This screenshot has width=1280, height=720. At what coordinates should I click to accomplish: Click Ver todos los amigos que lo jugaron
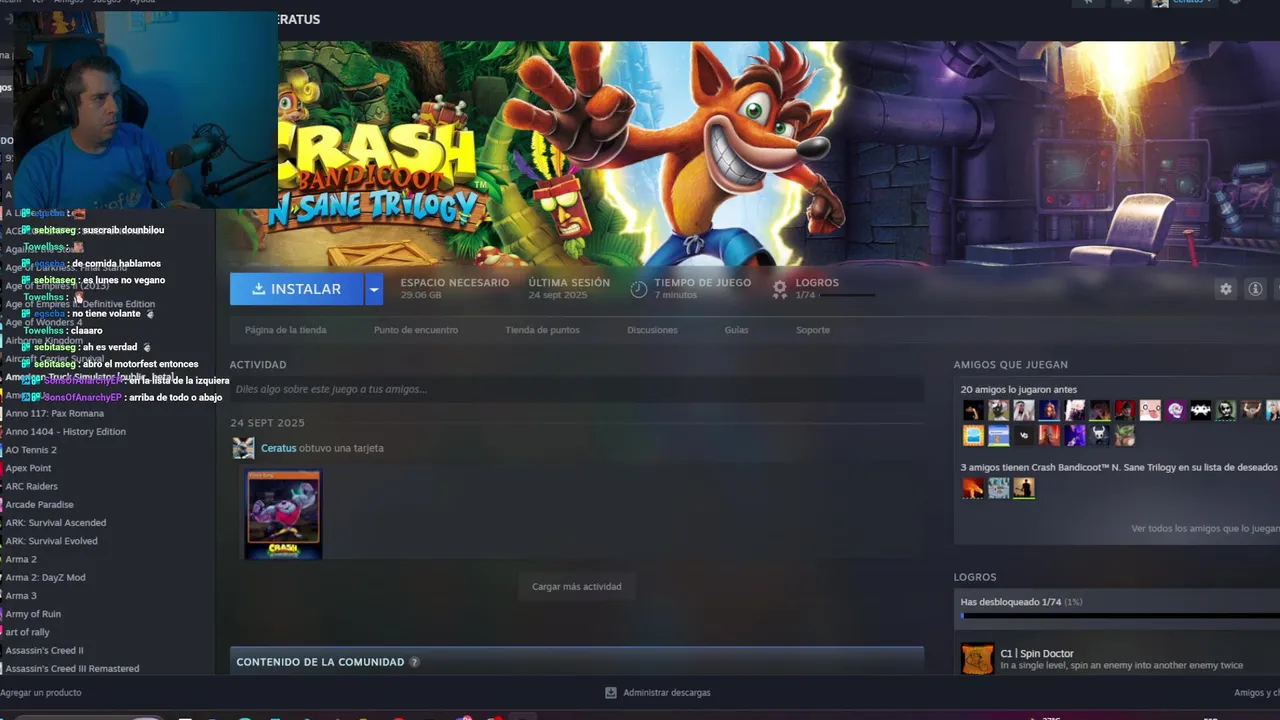pyautogui.click(x=1205, y=528)
